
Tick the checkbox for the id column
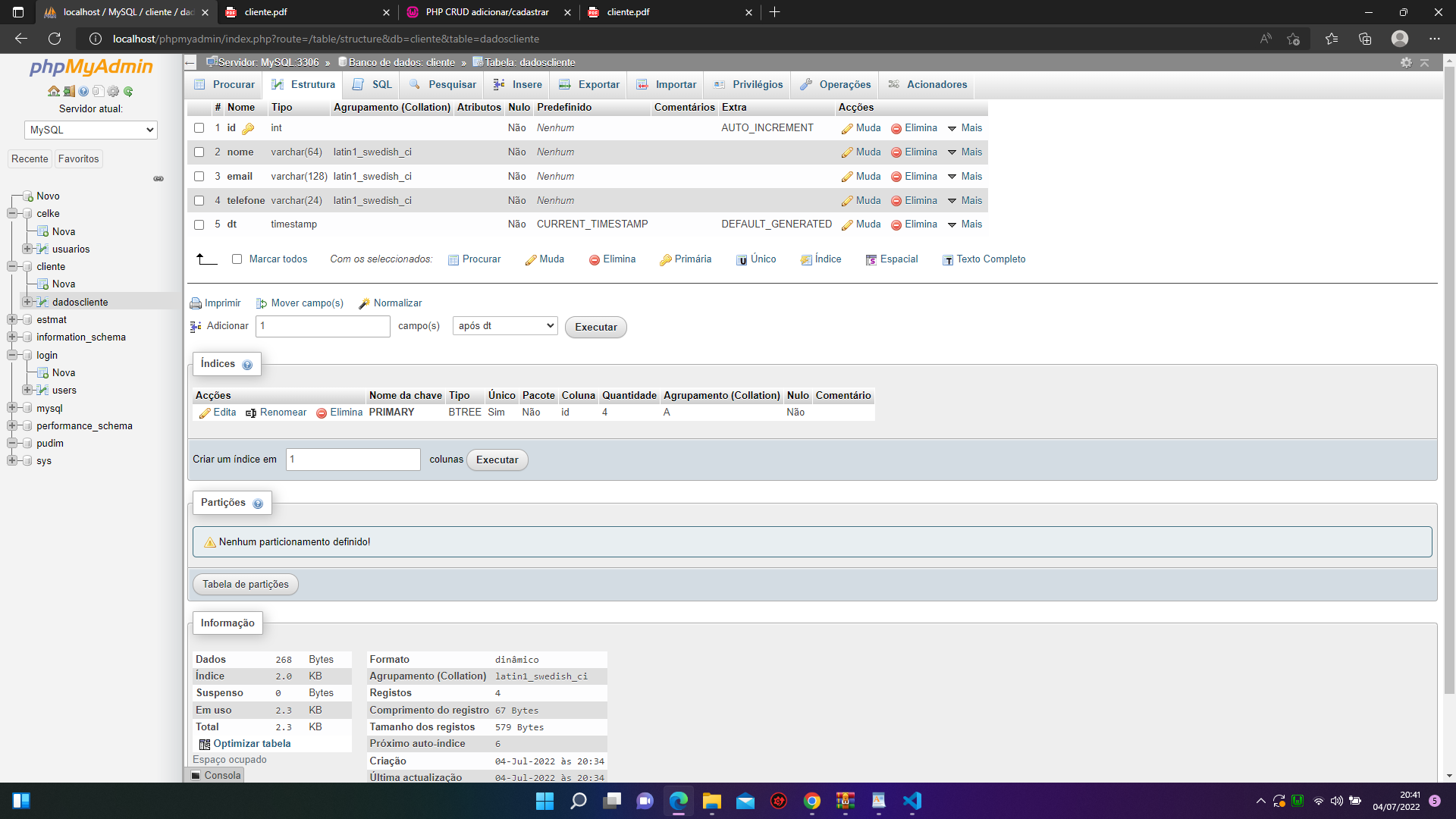[199, 128]
